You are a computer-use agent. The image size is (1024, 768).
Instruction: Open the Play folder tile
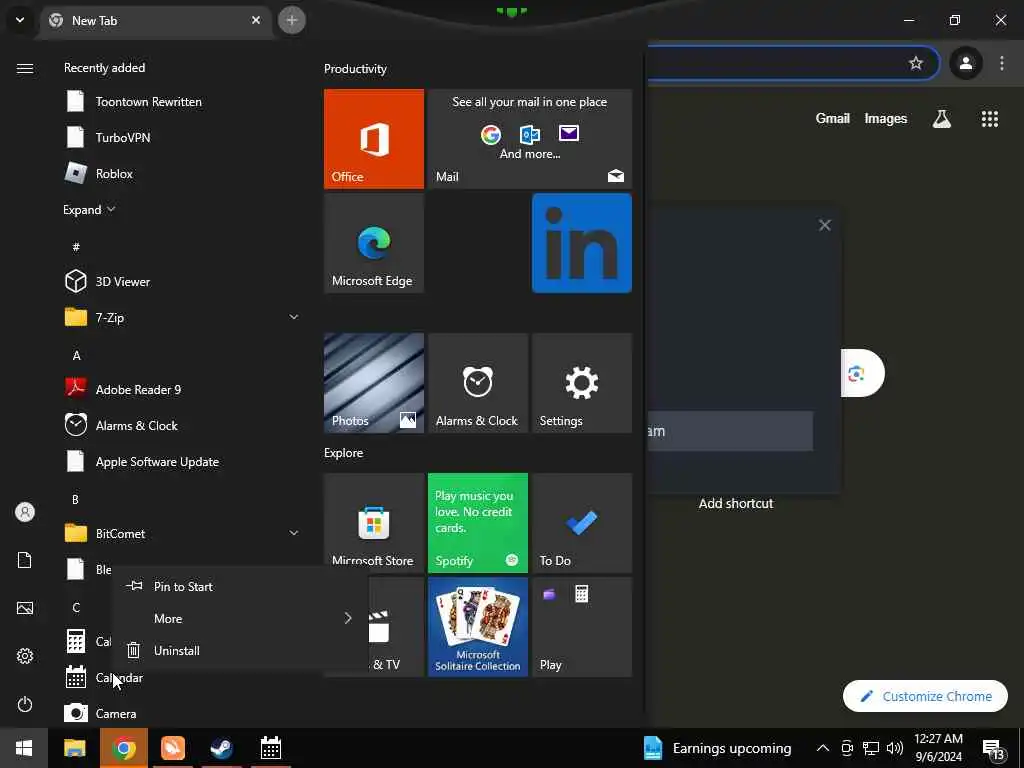click(x=582, y=627)
